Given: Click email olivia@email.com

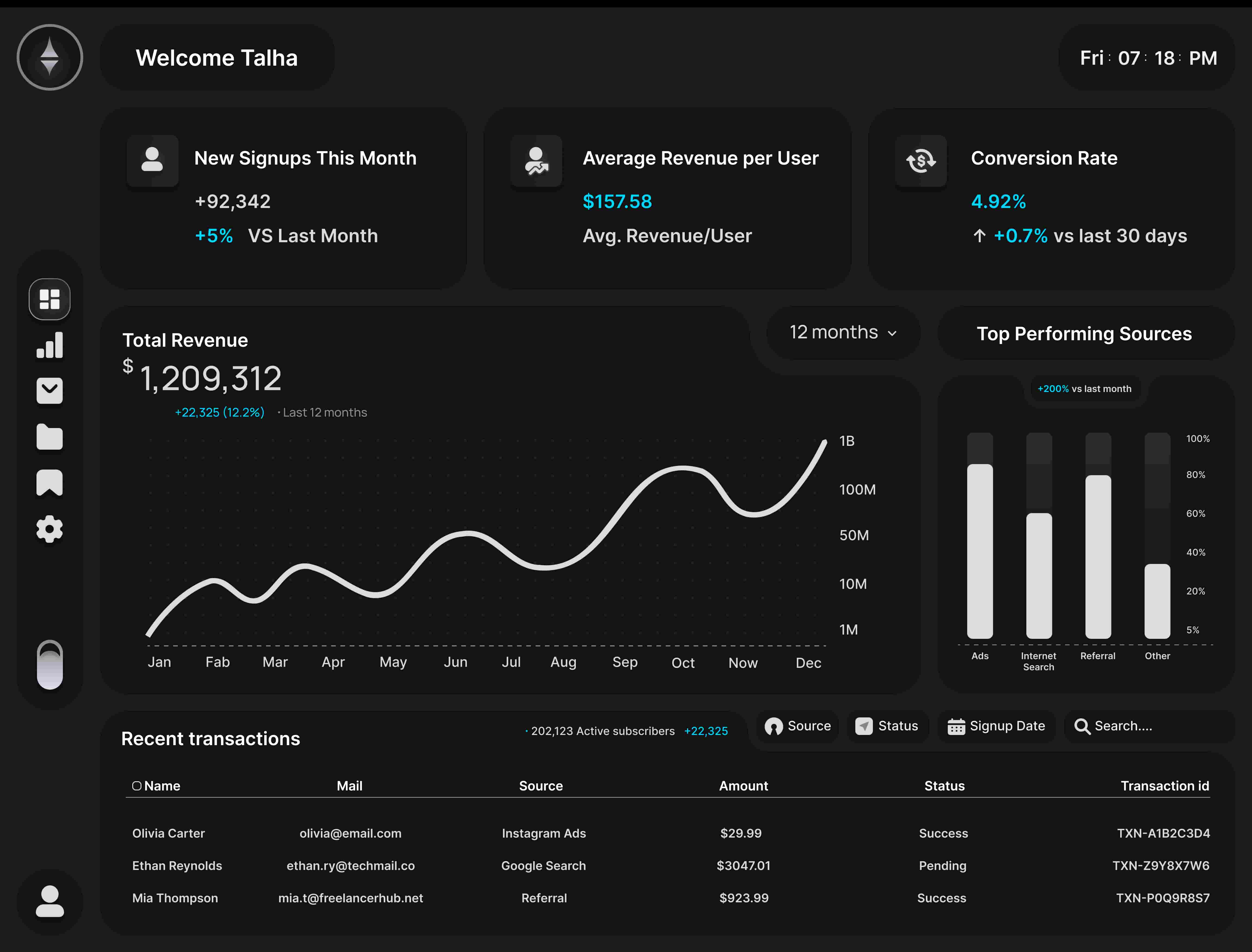Looking at the screenshot, I should (350, 834).
